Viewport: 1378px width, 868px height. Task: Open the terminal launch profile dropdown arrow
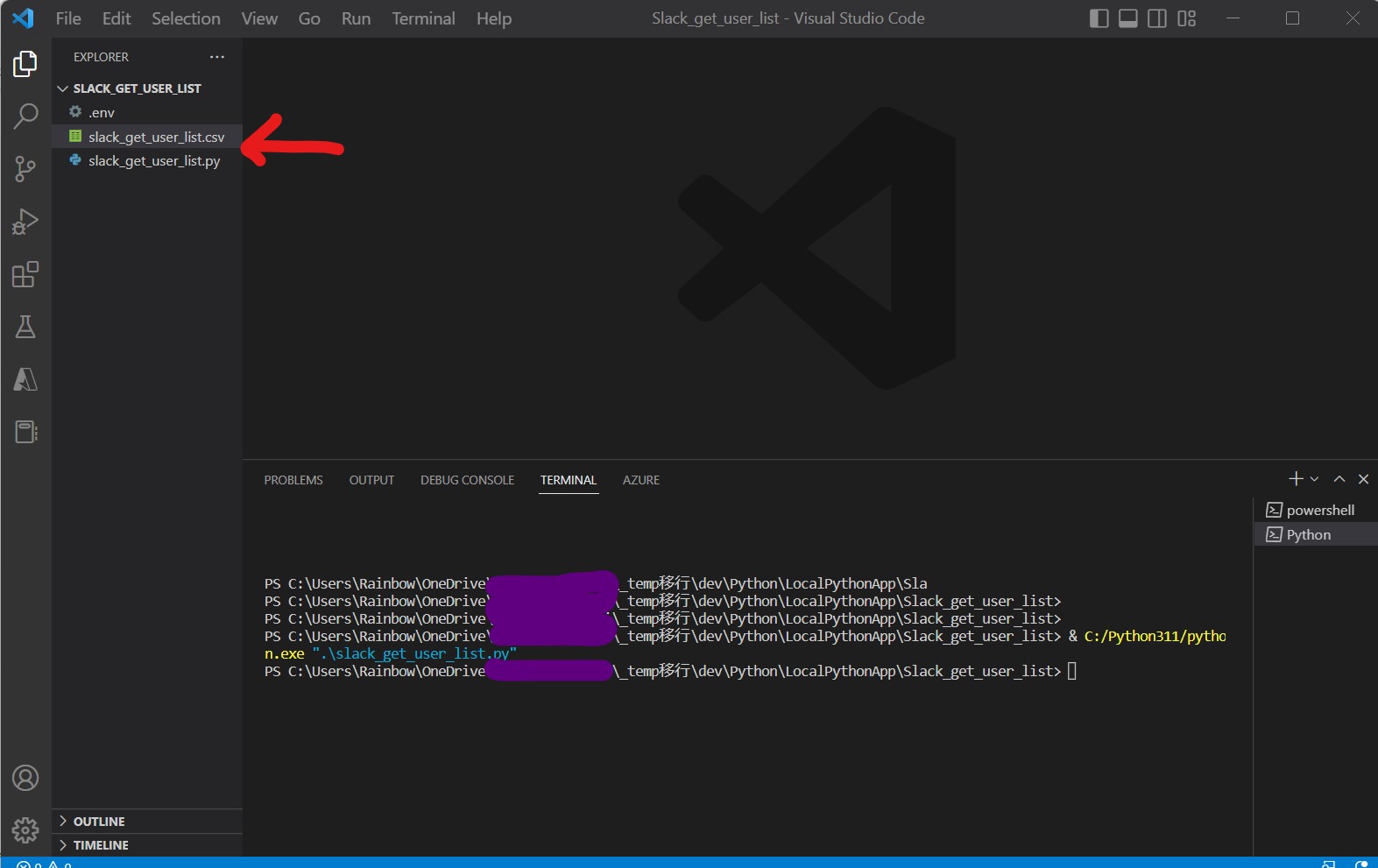pos(1314,479)
